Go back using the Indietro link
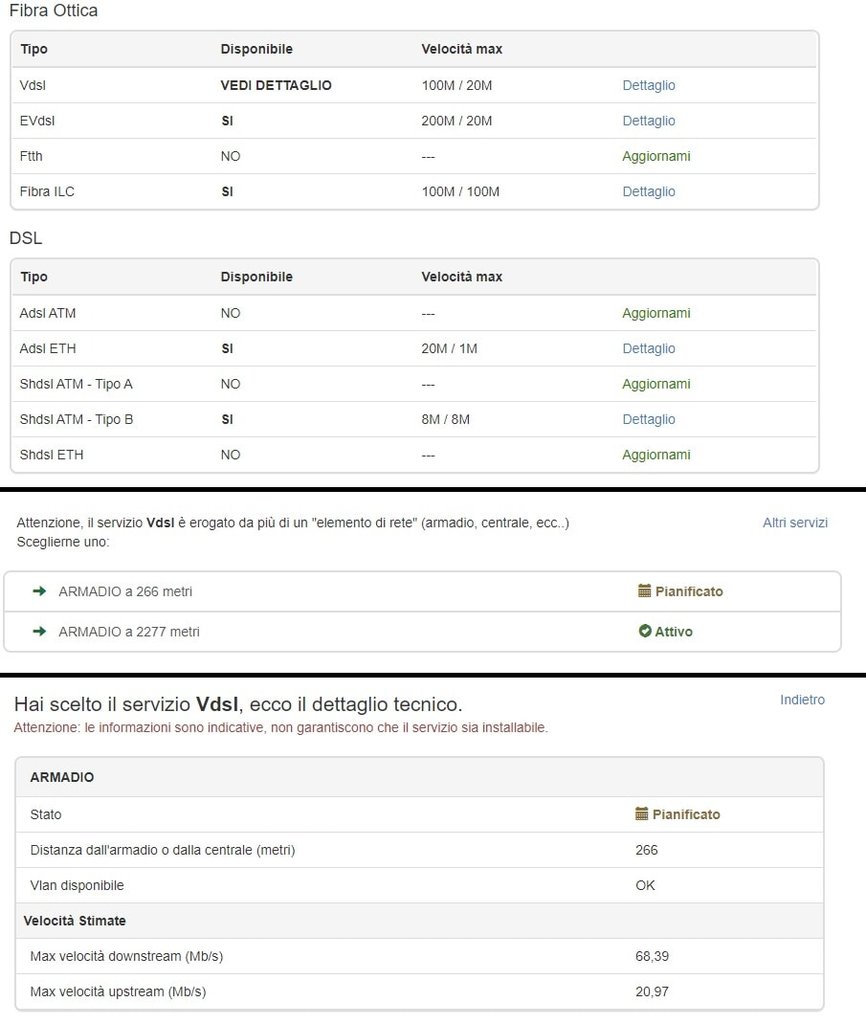 (x=802, y=699)
